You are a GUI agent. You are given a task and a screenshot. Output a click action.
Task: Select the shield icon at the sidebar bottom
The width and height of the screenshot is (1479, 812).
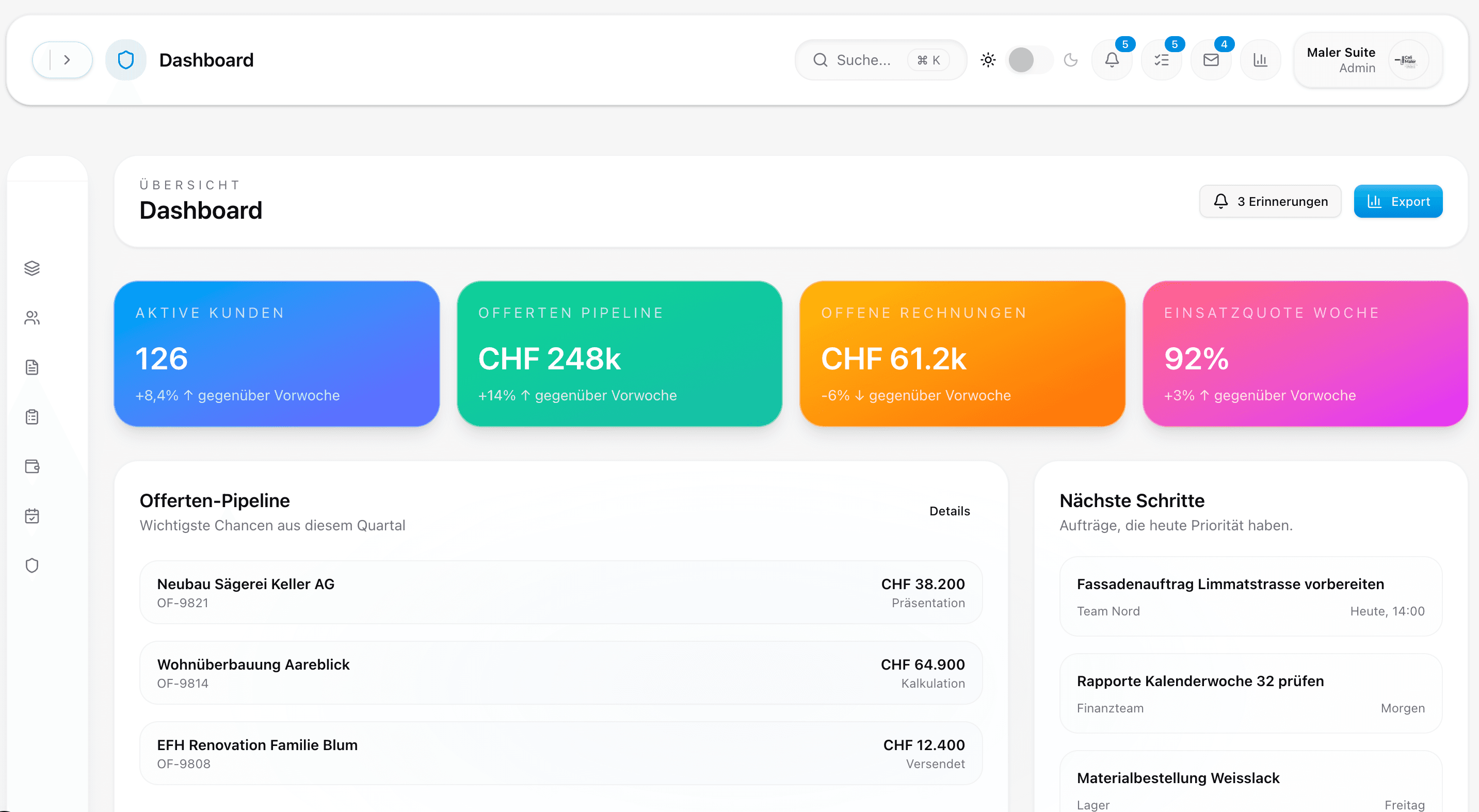(x=31, y=565)
